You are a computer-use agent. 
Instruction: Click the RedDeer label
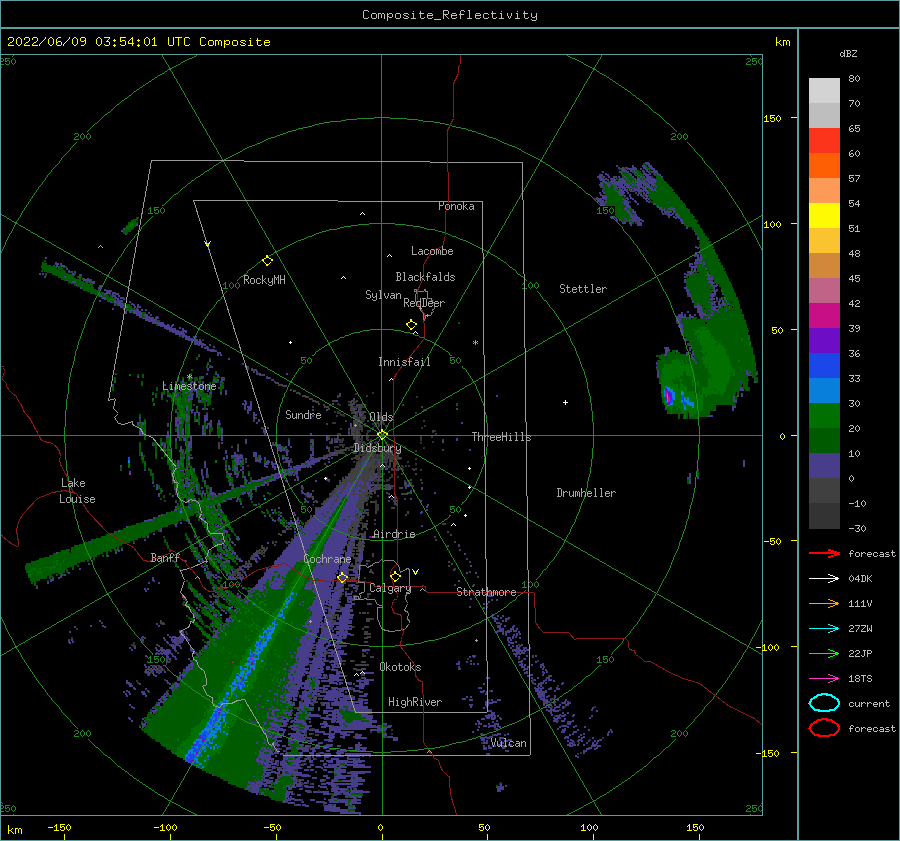[x=424, y=303]
